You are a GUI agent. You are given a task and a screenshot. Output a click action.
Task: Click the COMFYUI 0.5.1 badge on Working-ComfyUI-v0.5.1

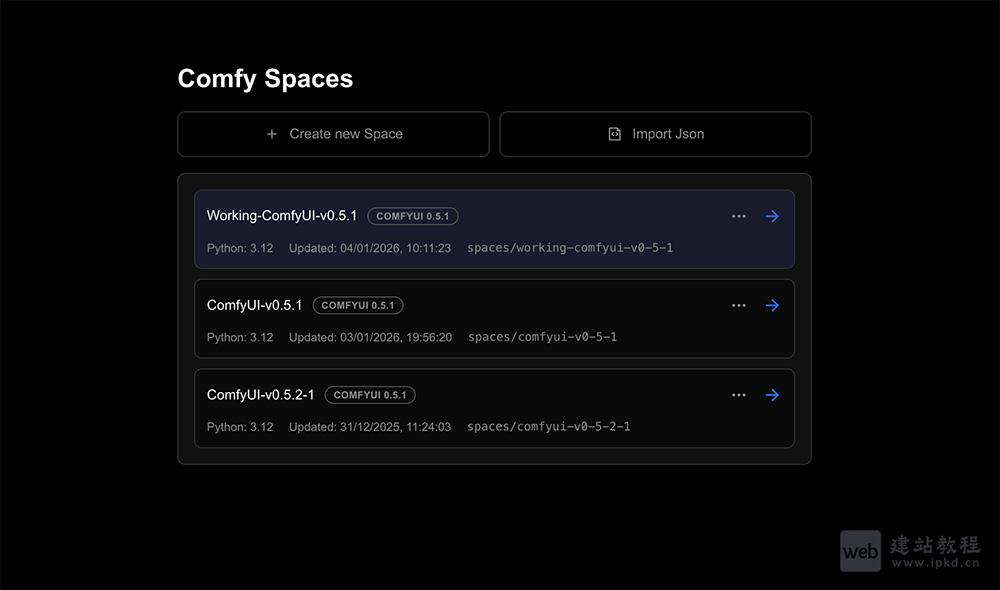(412, 216)
